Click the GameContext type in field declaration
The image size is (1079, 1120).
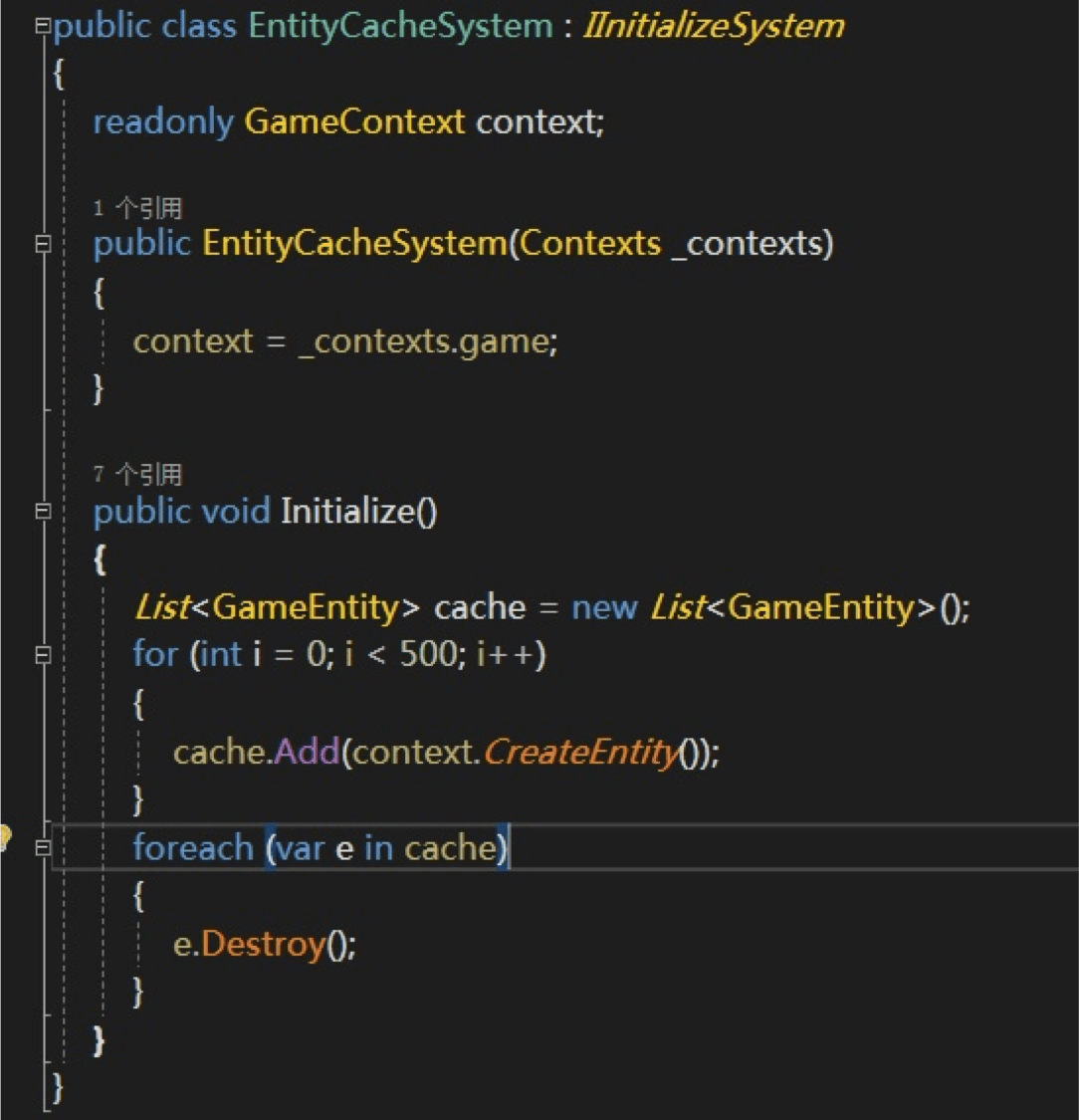point(354,121)
